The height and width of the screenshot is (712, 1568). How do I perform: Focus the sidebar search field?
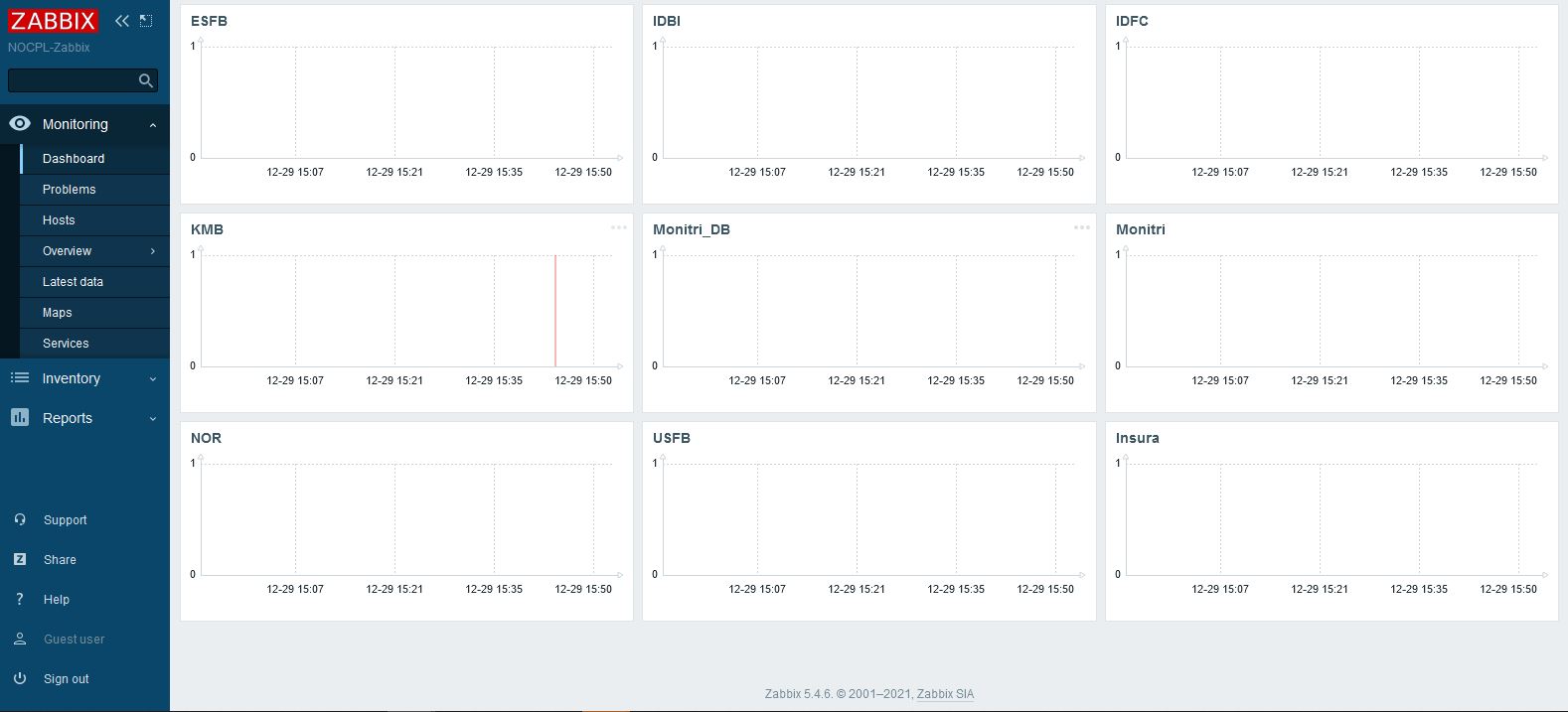click(x=82, y=80)
